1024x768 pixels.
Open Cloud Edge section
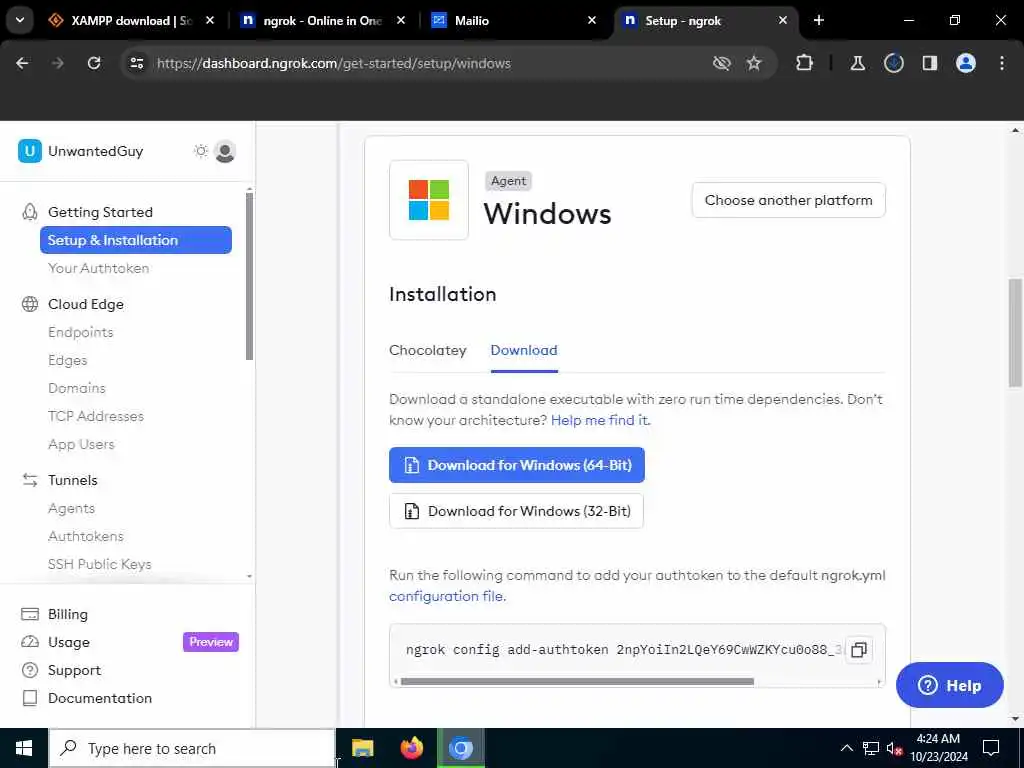[x=86, y=304]
